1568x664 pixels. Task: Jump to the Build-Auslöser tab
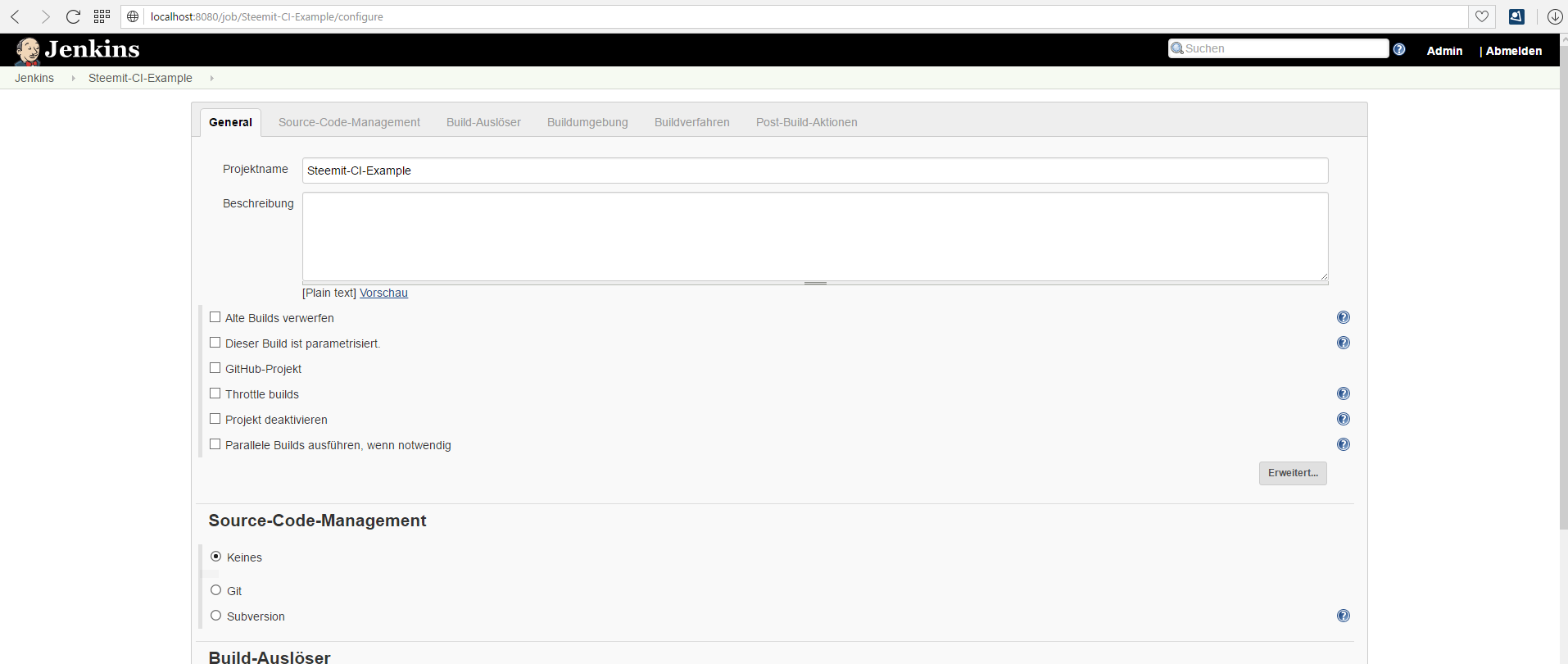click(x=483, y=122)
